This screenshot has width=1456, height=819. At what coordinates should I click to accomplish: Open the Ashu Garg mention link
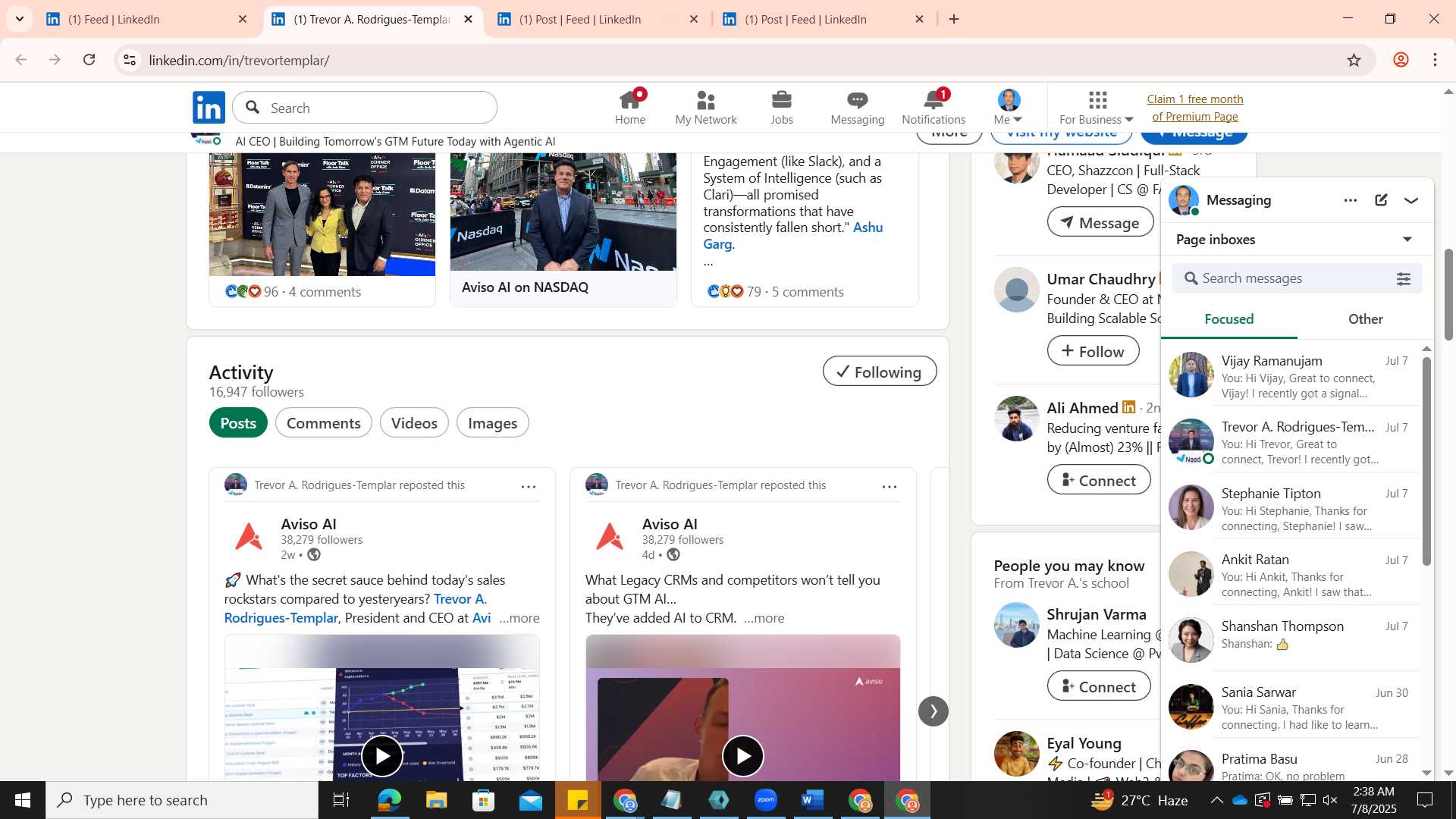pyautogui.click(x=792, y=236)
